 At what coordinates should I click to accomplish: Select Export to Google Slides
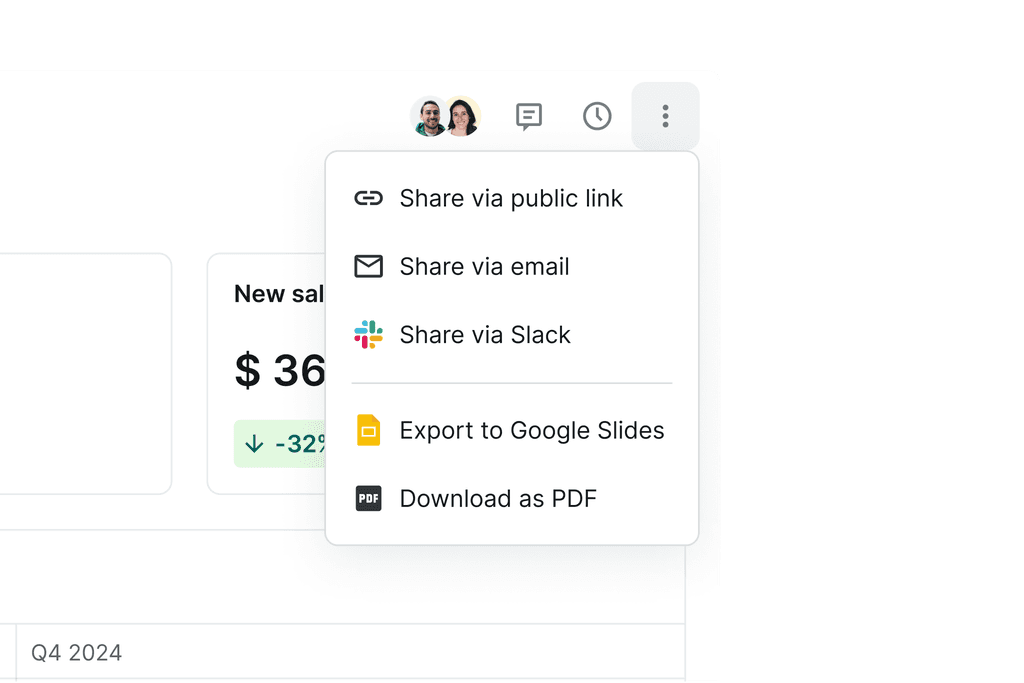click(x=532, y=430)
